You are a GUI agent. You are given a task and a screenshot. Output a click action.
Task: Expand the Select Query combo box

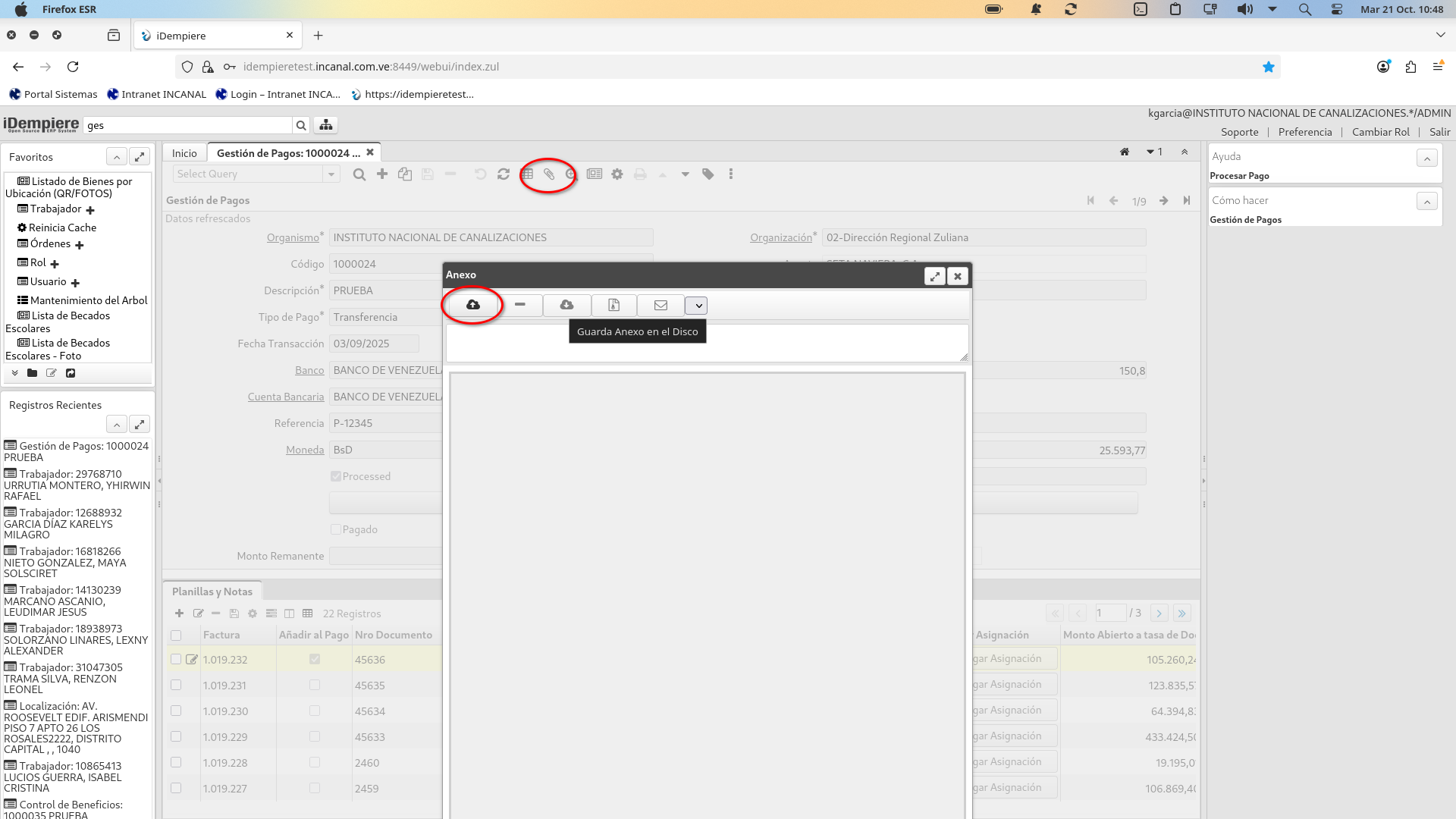[331, 174]
